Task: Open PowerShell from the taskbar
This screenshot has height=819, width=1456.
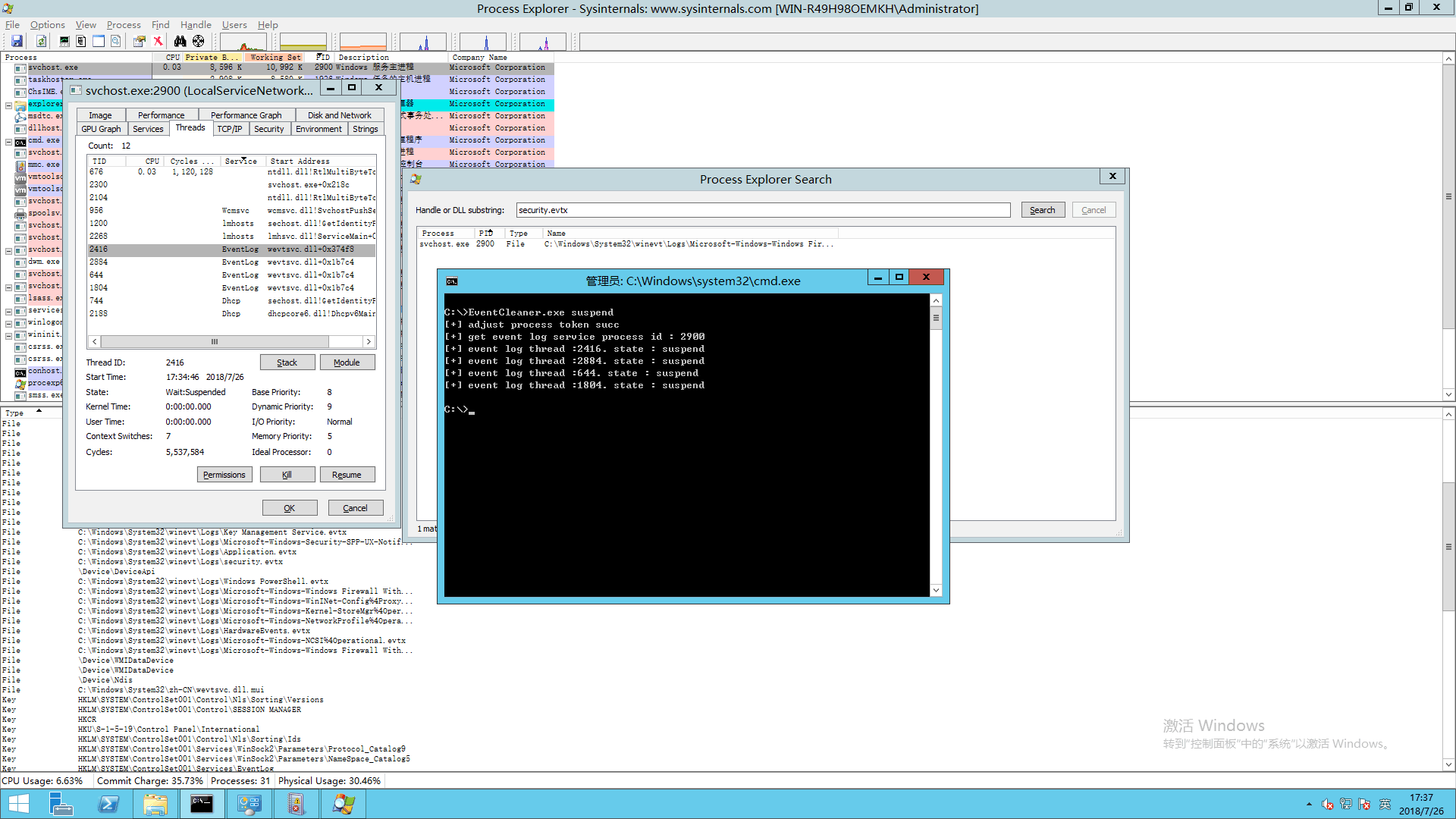Action: 108,804
